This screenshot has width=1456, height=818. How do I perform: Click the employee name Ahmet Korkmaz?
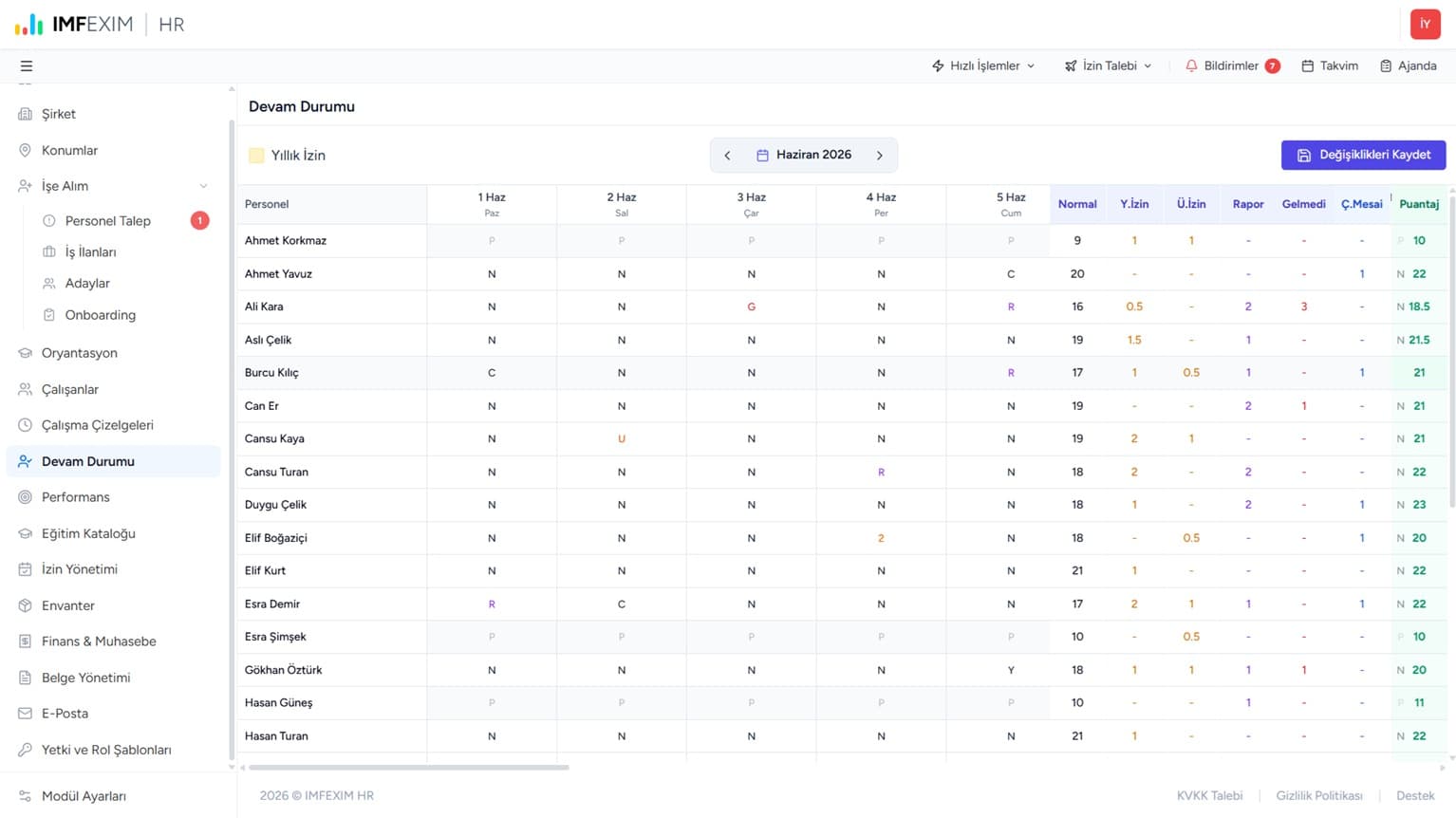click(x=286, y=241)
